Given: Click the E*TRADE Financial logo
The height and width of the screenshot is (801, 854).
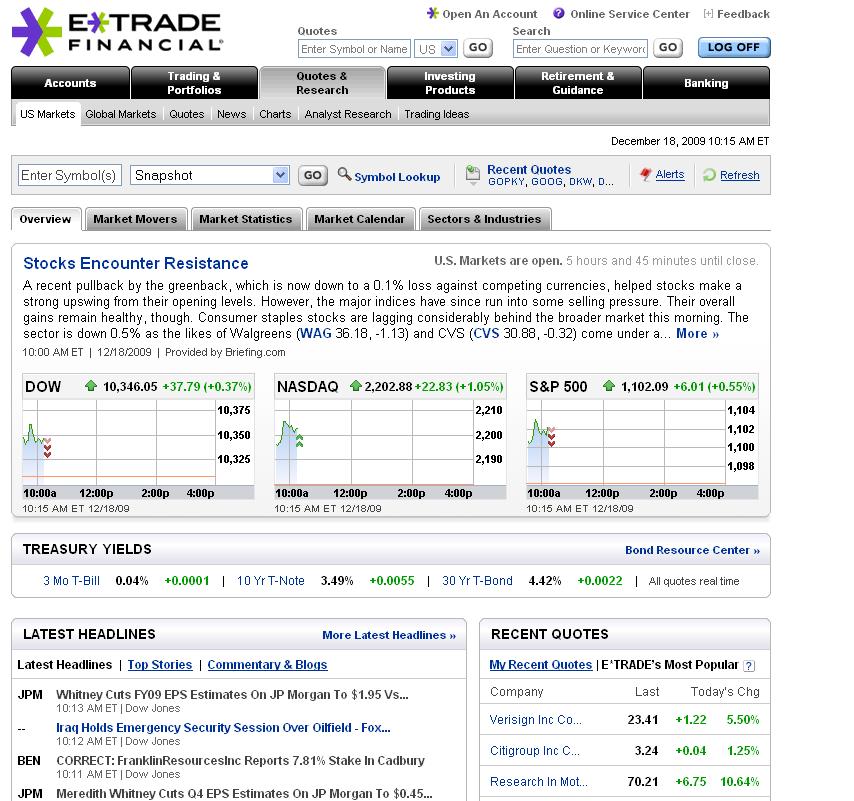Looking at the screenshot, I should (x=117, y=30).
